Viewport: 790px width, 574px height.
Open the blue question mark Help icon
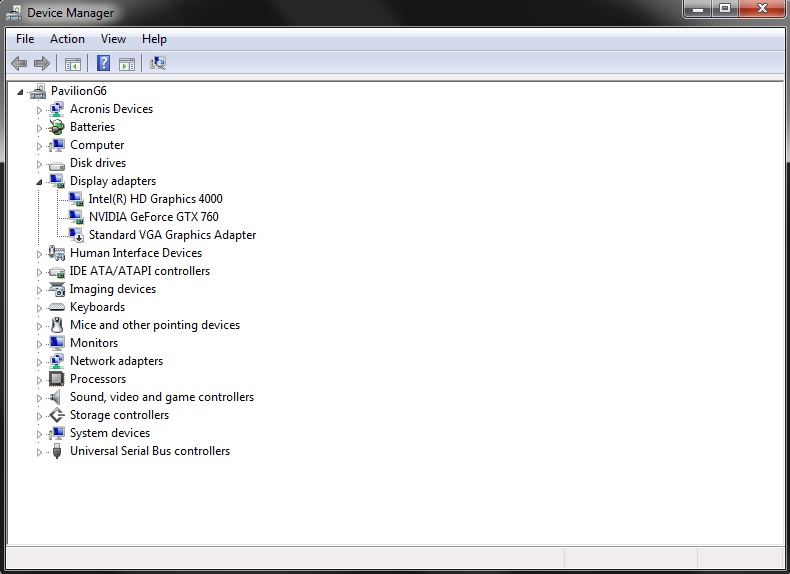coord(103,63)
